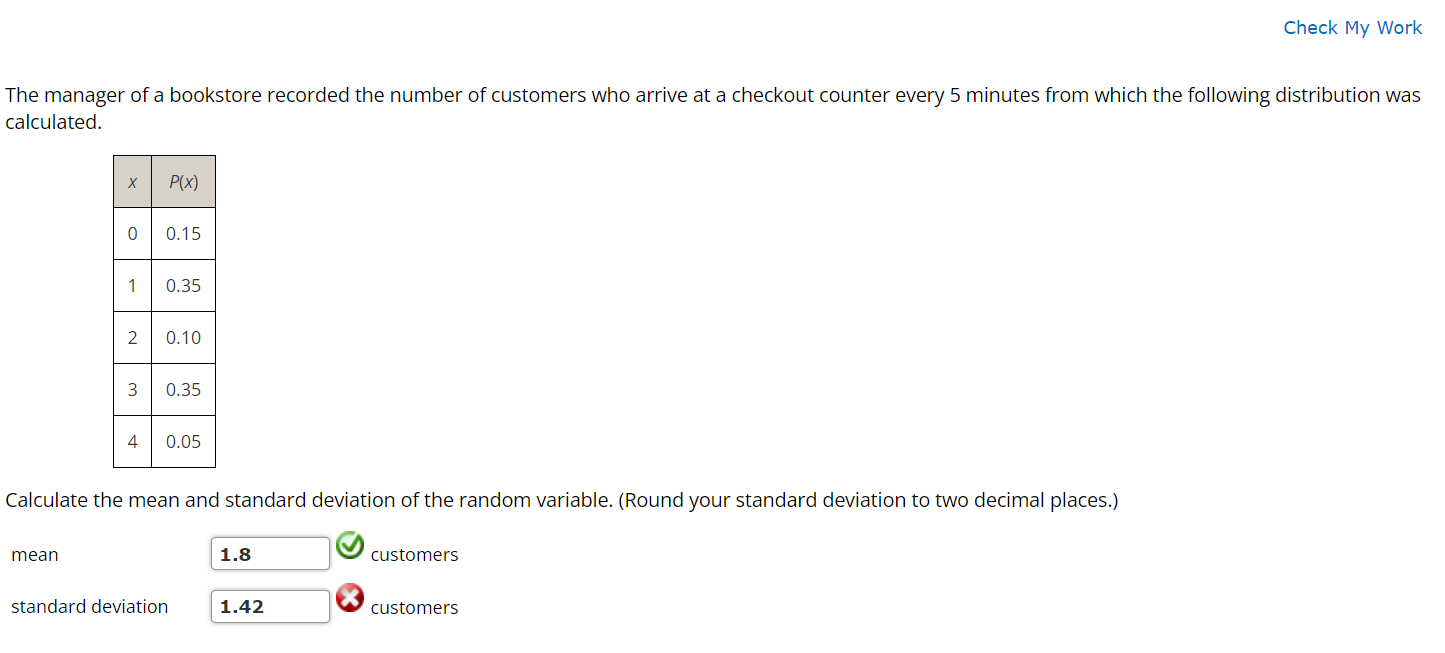Select the table cell showing 0.15
The height and width of the screenshot is (653, 1445).
coord(183,233)
